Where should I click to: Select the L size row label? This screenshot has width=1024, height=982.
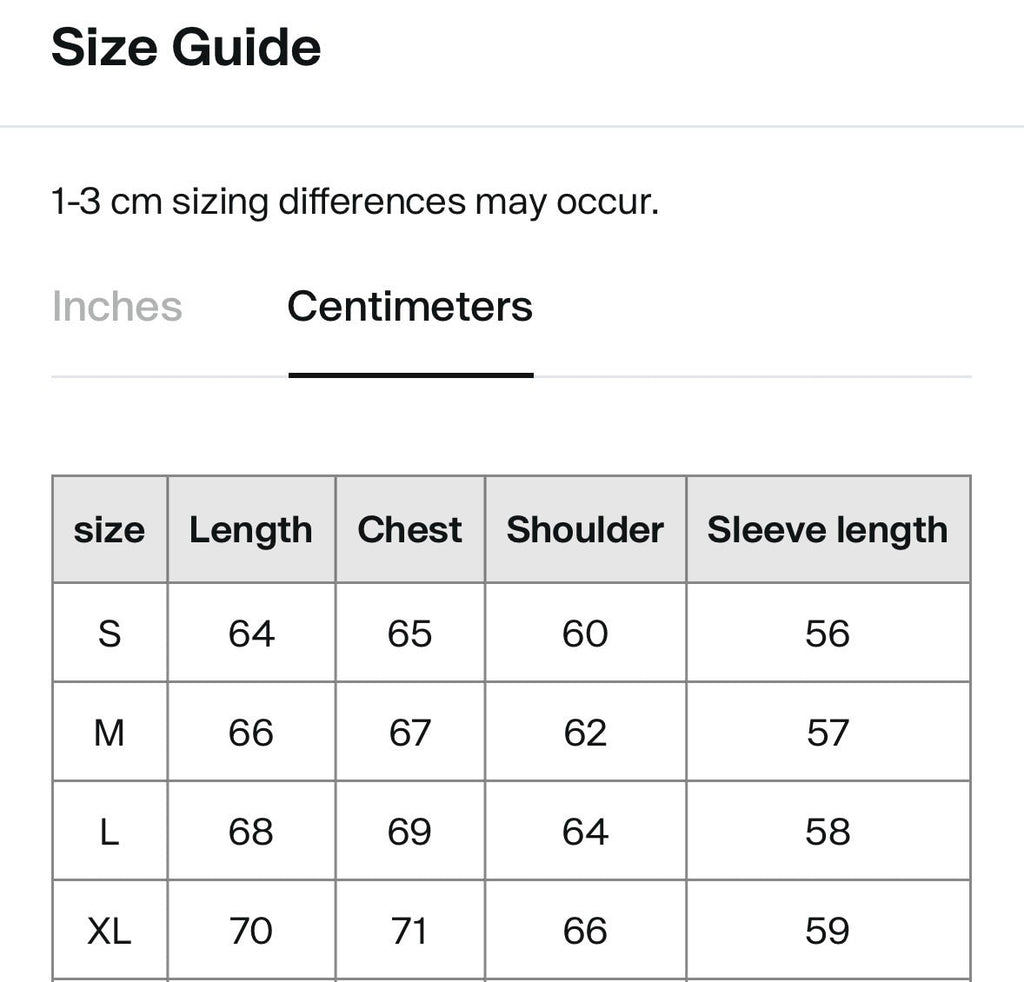[109, 832]
